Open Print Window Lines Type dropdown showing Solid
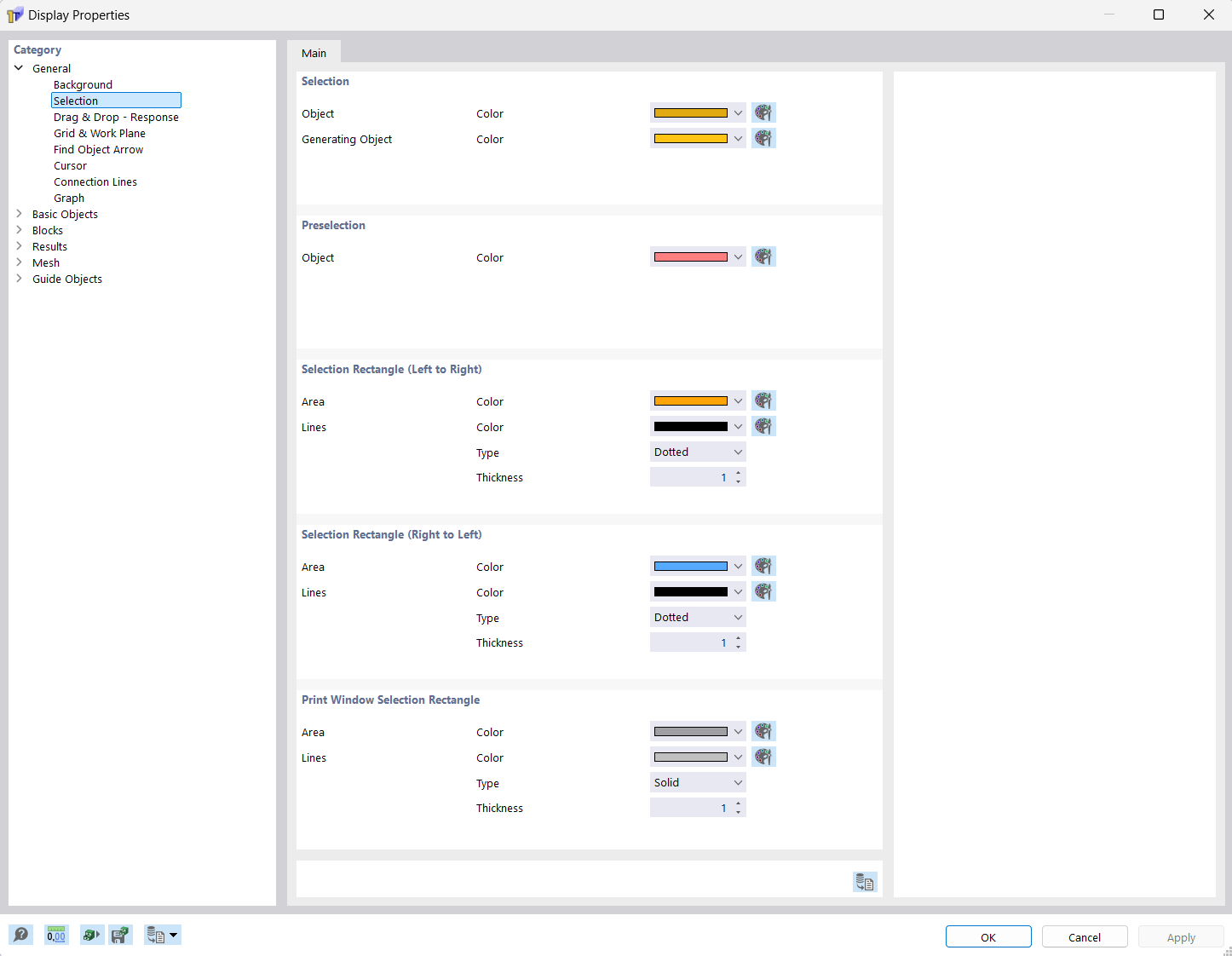This screenshot has width=1232, height=956. (x=698, y=783)
